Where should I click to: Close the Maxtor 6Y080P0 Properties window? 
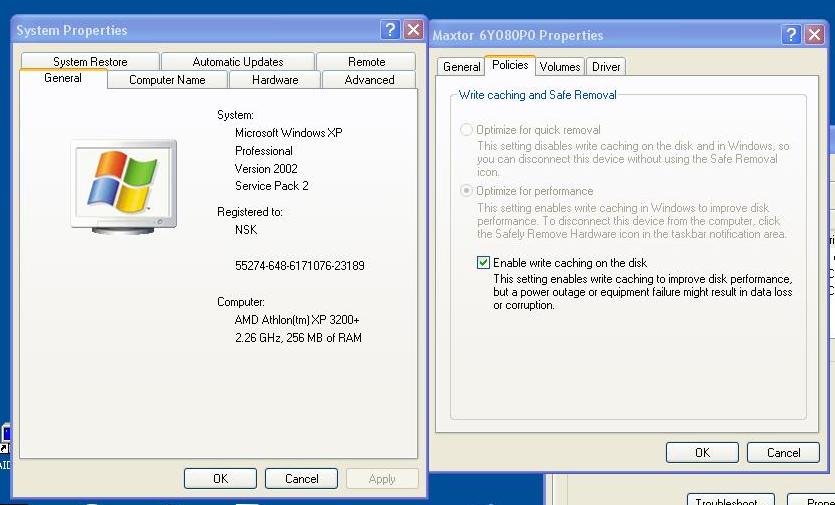815,35
